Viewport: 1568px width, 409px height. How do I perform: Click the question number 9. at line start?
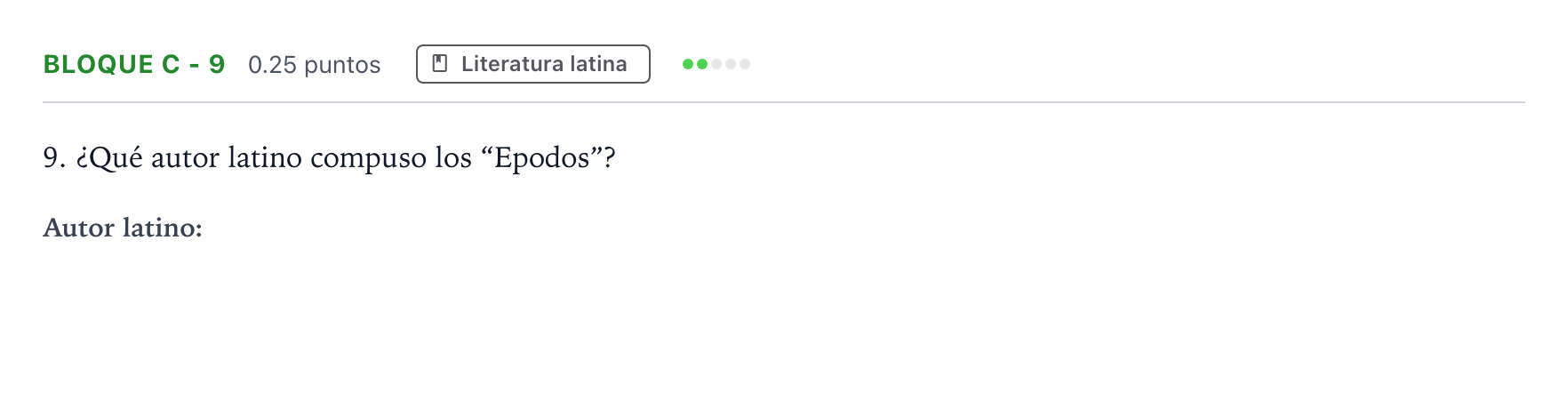[54, 157]
